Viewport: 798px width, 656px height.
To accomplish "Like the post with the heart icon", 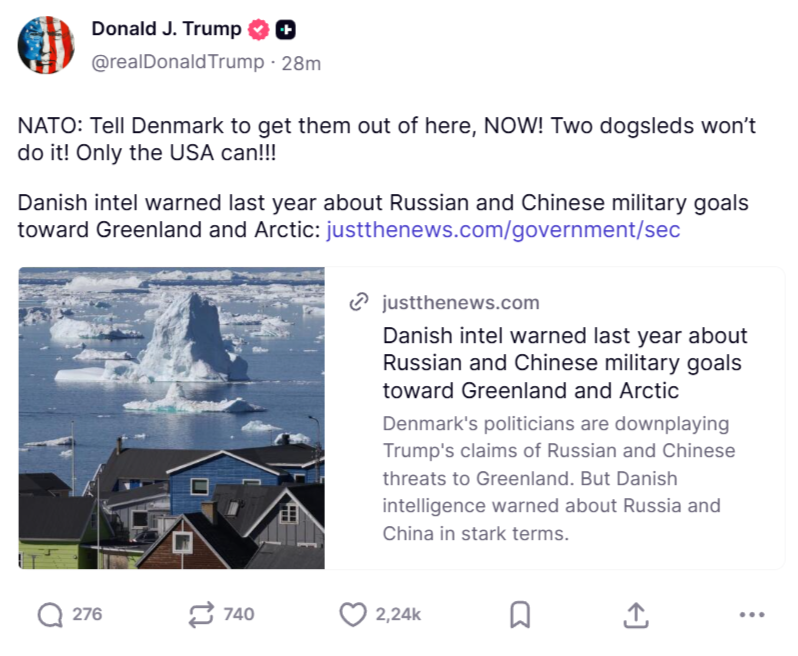I will pyautogui.click(x=352, y=614).
